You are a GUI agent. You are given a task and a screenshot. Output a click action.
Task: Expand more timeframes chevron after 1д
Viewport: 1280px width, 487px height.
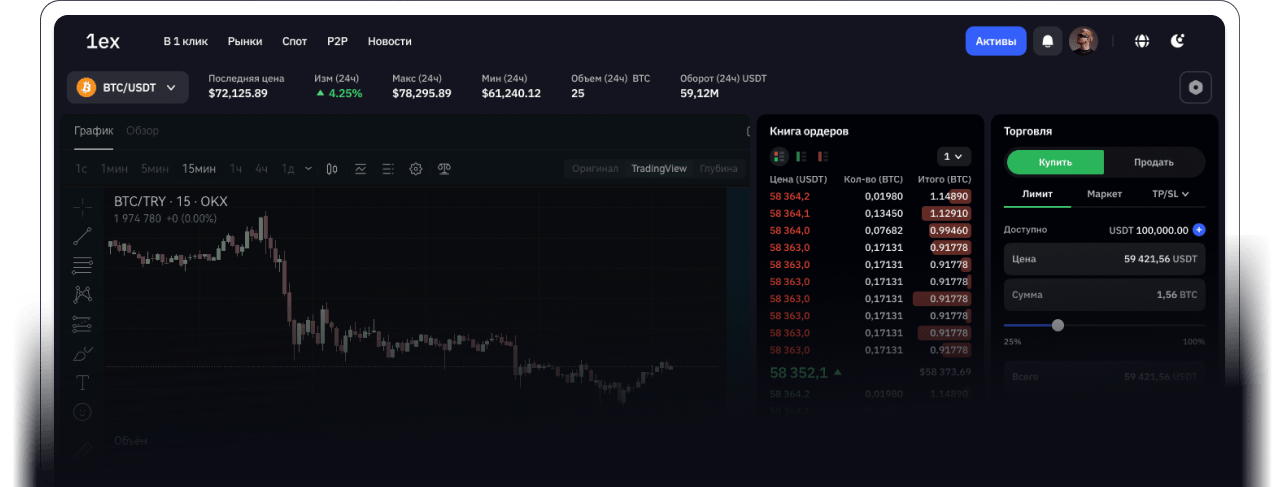pos(308,169)
